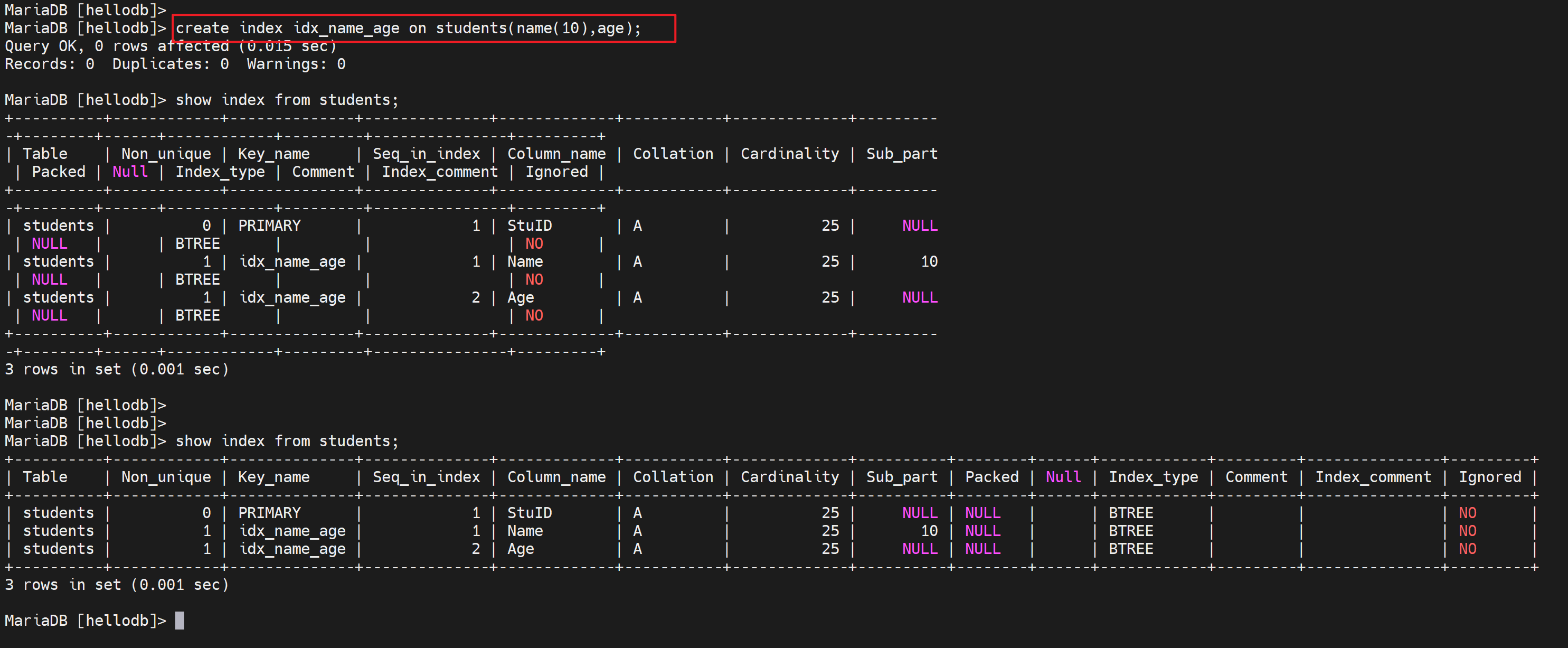Click the 'Cardinality' header in top table
The width and height of the screenshot is (1568, 648).
tap(789, 154)
